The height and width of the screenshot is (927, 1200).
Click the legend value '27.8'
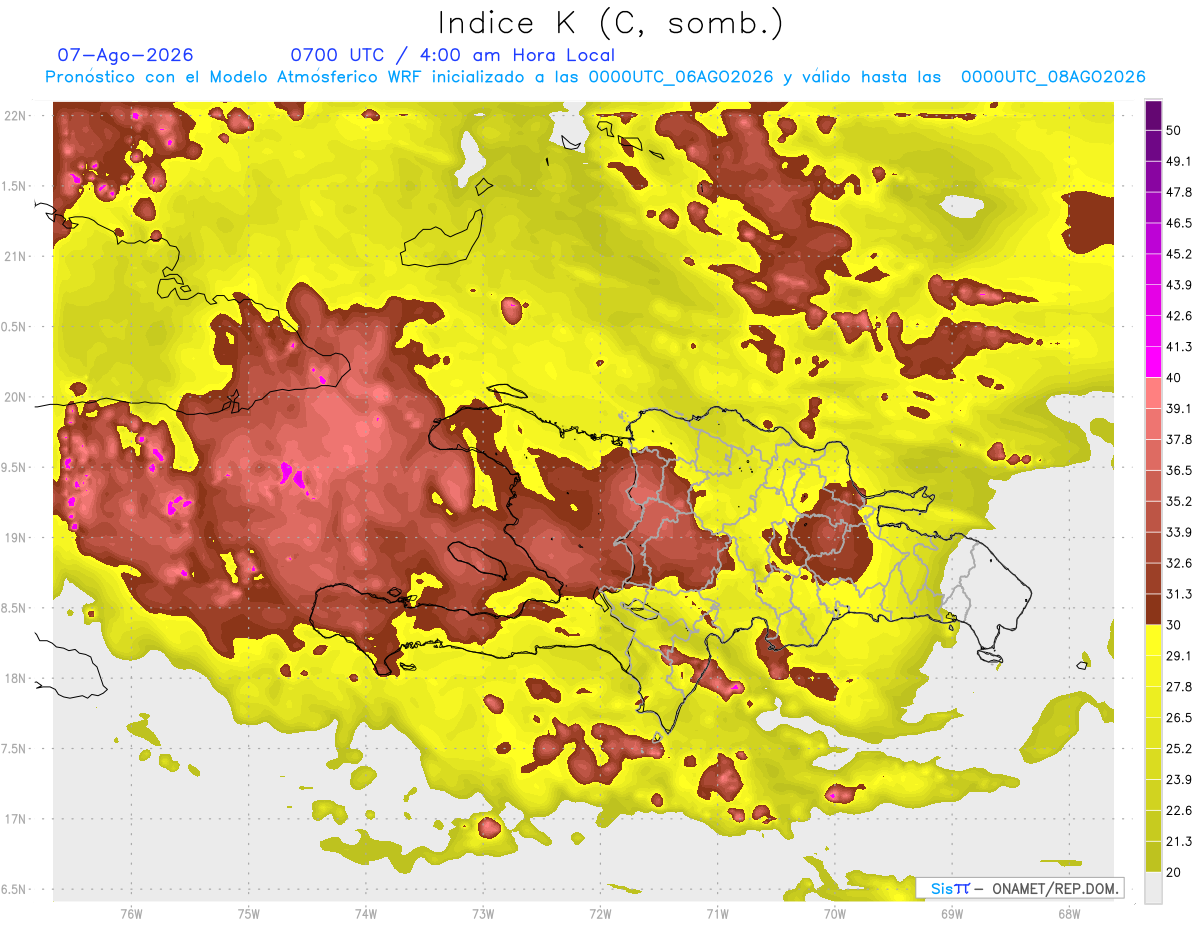coord(1179,686)
